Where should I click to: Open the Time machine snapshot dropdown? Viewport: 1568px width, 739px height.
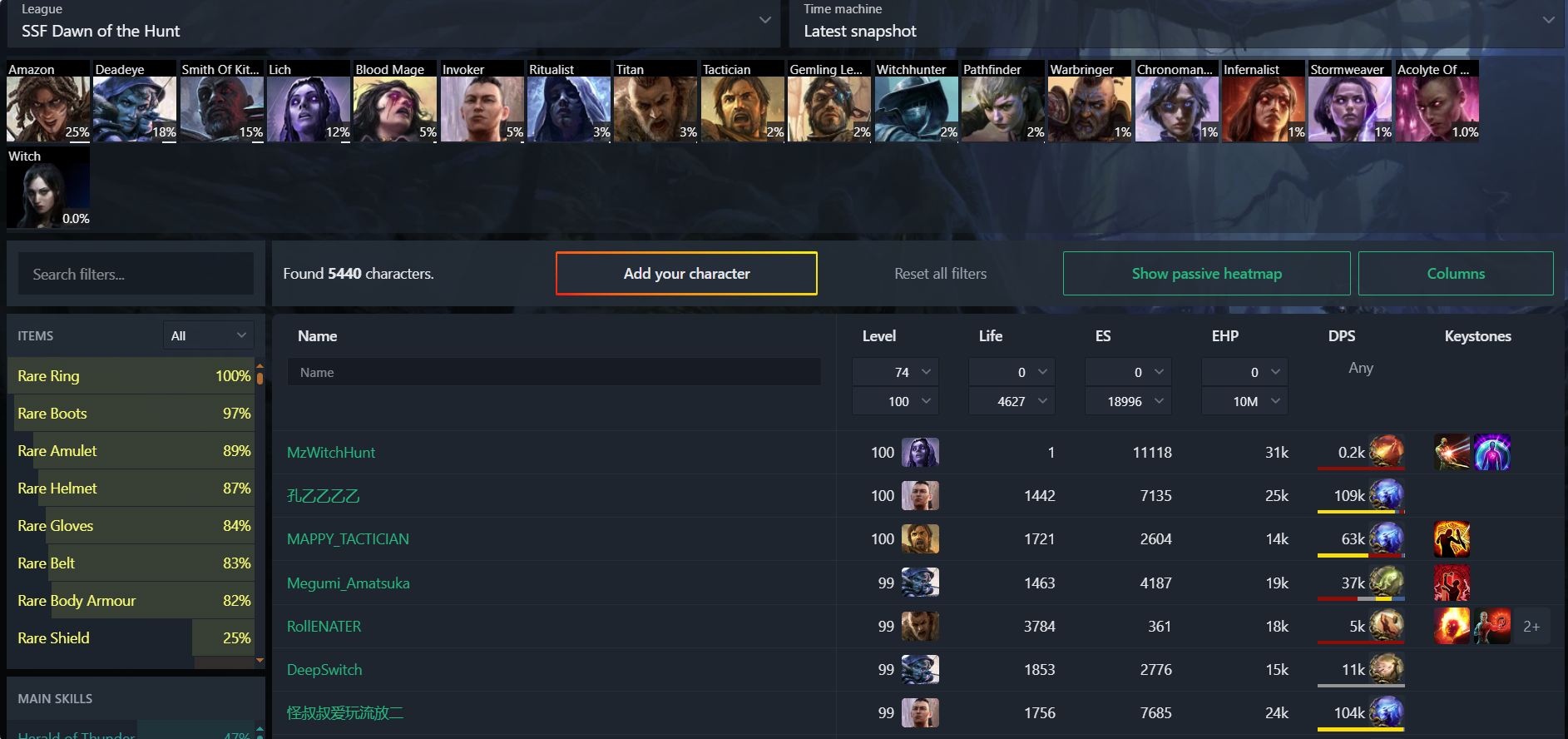[1175, 23]
